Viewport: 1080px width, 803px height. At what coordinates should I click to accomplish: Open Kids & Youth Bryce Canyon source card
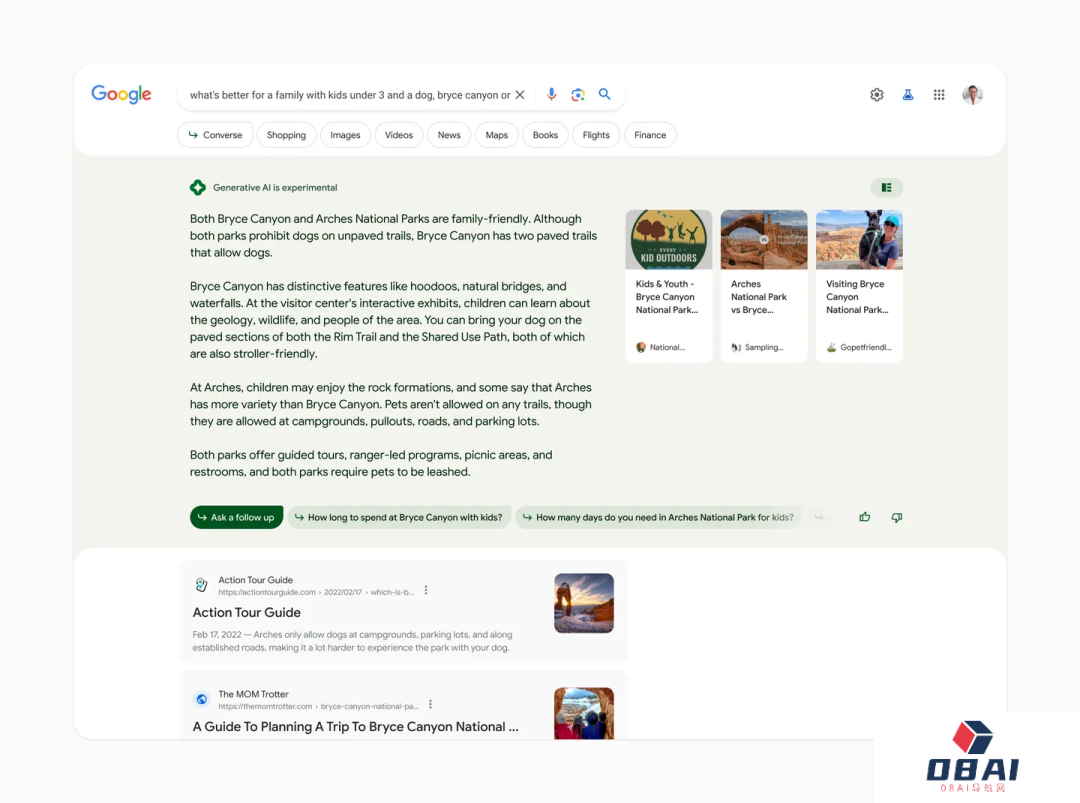pyautogui.click(x=668, y=286)
